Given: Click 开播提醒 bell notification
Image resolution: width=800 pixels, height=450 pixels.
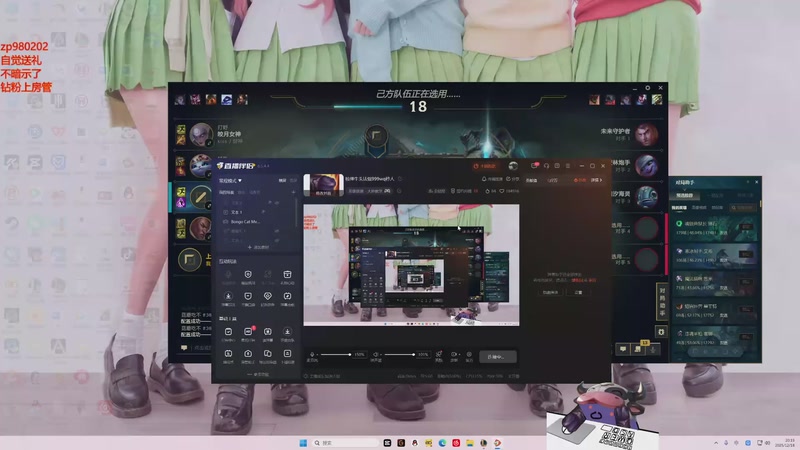Looking at the screenshot, I should click(492, 179).
